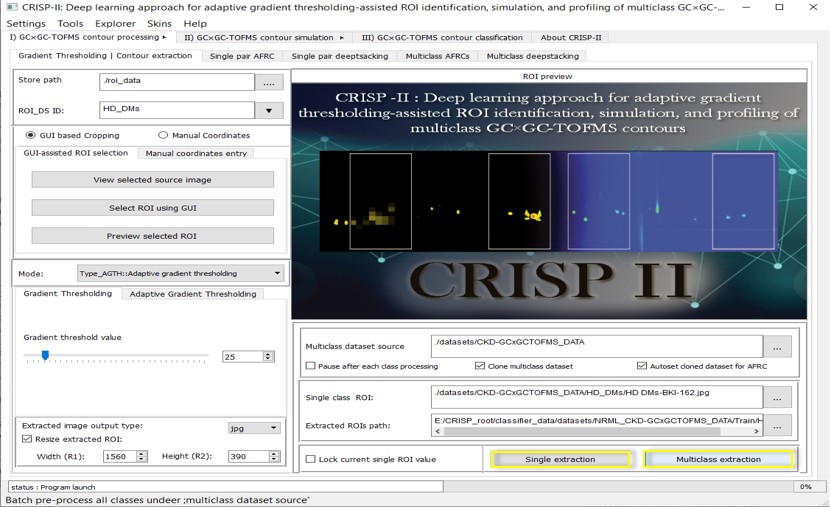The height and width of the screenshot is (507, 830).
Task: Switch to the Single pair AFRC tab
Action: [x=242, y=56]
